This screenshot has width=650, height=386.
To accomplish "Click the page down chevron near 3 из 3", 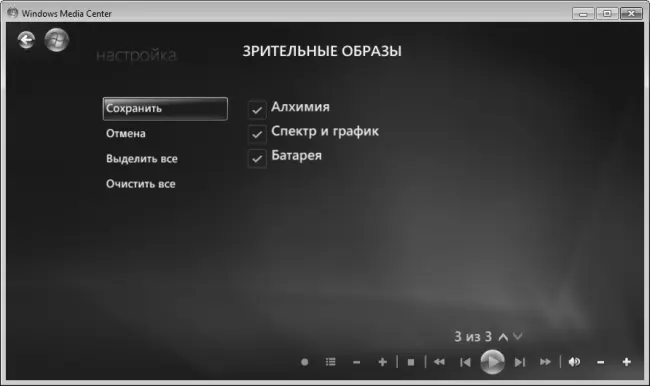I will tap(517, 336).
